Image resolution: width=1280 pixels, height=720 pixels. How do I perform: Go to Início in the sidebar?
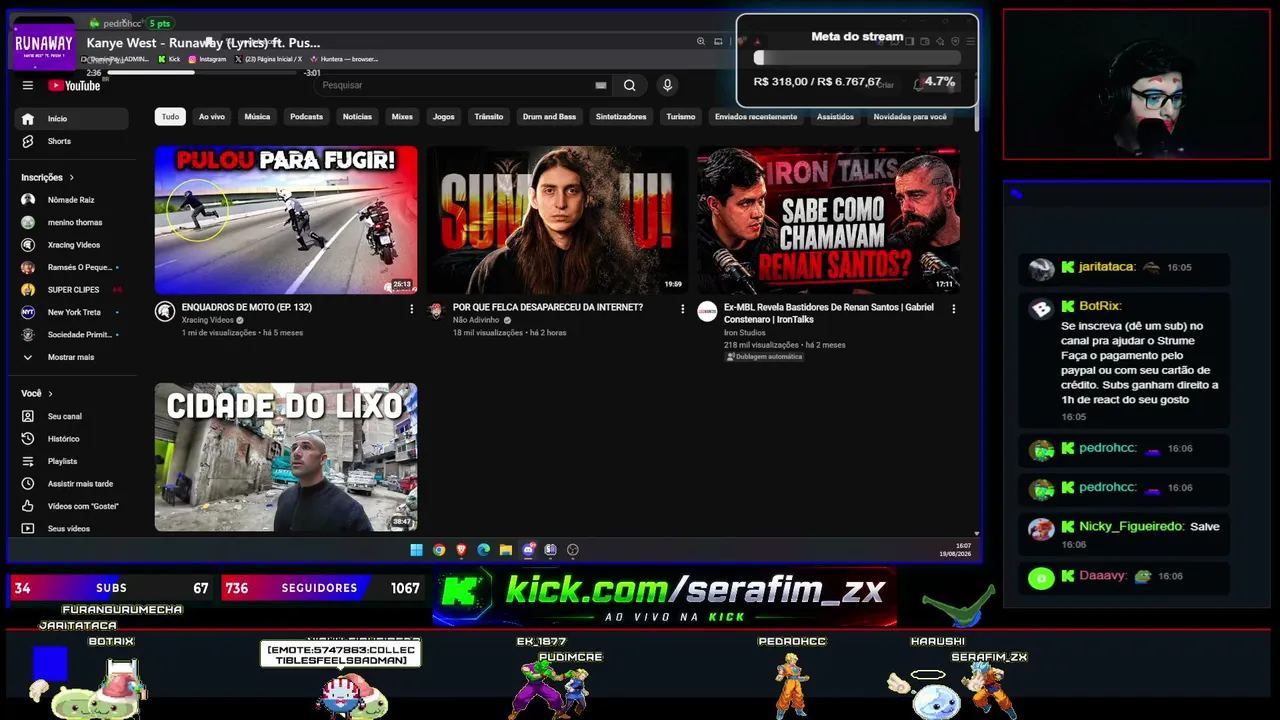pyautogui.click(x=73, y=119)
